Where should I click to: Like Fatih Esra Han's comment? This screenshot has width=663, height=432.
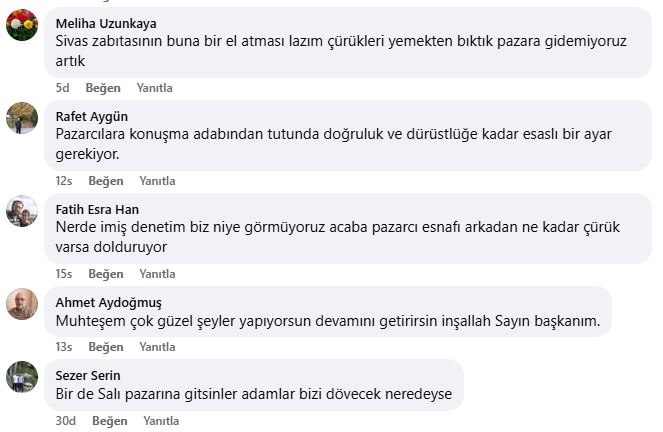106,274
